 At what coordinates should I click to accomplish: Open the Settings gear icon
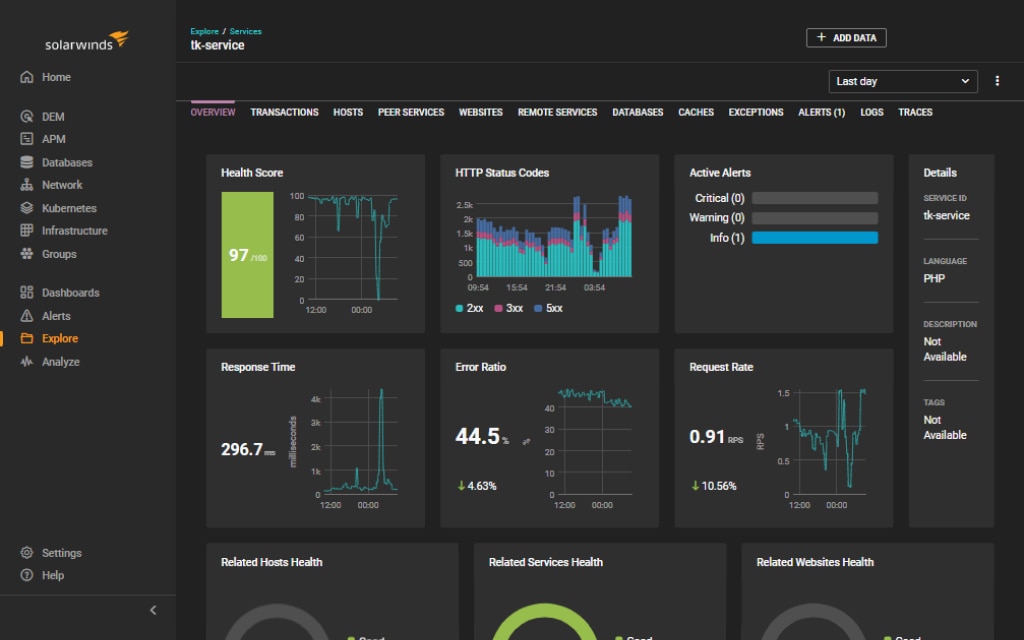(x=27, y=552)
